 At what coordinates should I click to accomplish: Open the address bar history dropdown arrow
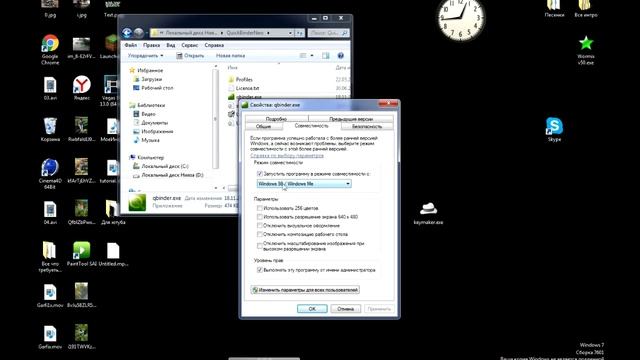(290, 33)
